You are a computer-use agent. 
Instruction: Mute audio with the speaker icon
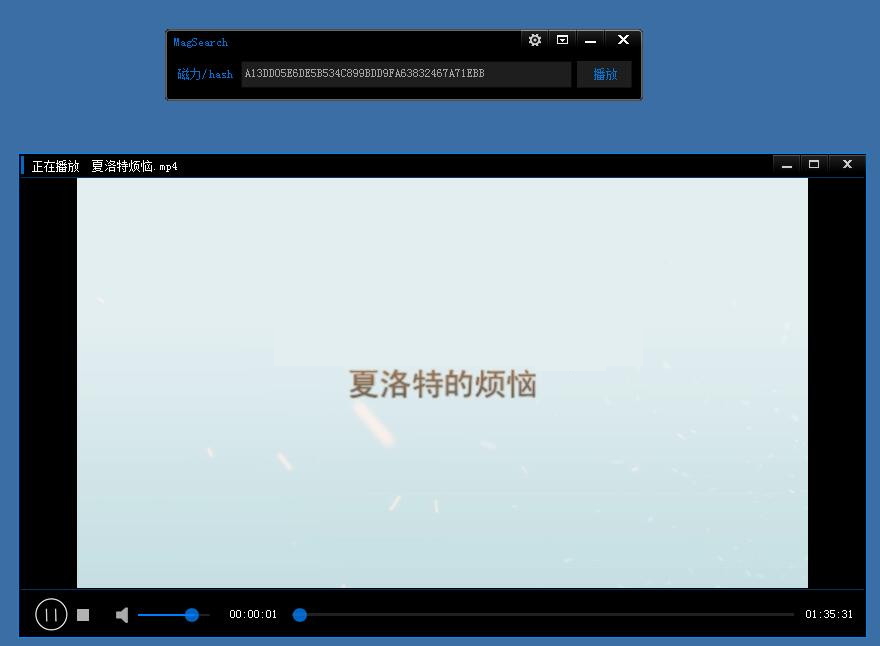(x=122, y=615)
